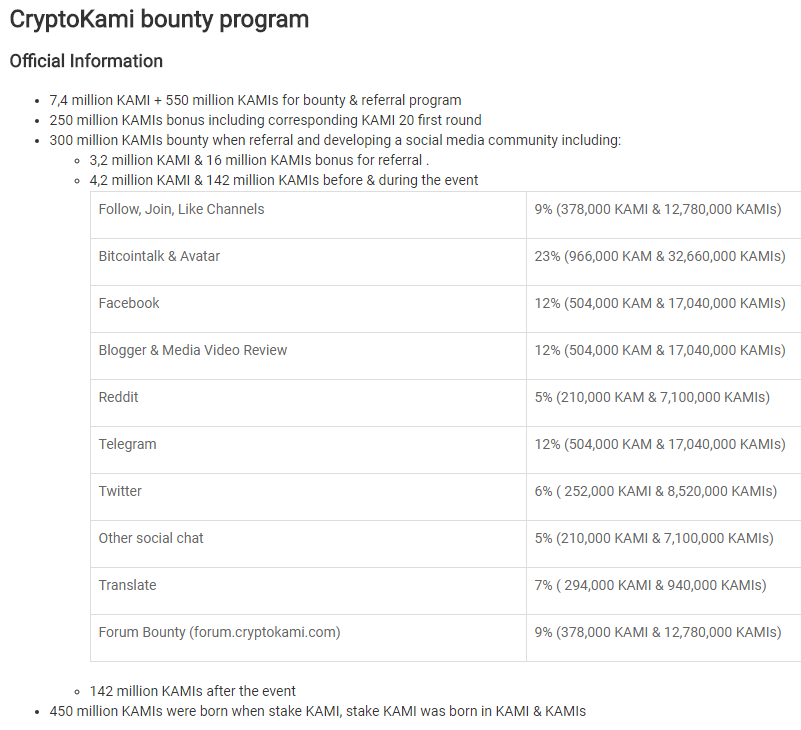The width and height of the screenshot is (801, 730).
Task: Select the '9% (378,000 KAMI' cell in Follow row
Action: tap(664, 215)
